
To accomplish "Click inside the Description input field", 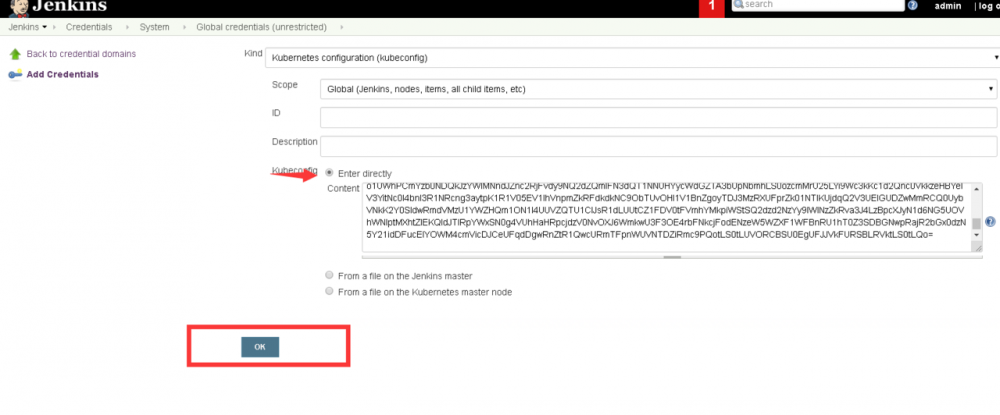I will pos(658,146).
